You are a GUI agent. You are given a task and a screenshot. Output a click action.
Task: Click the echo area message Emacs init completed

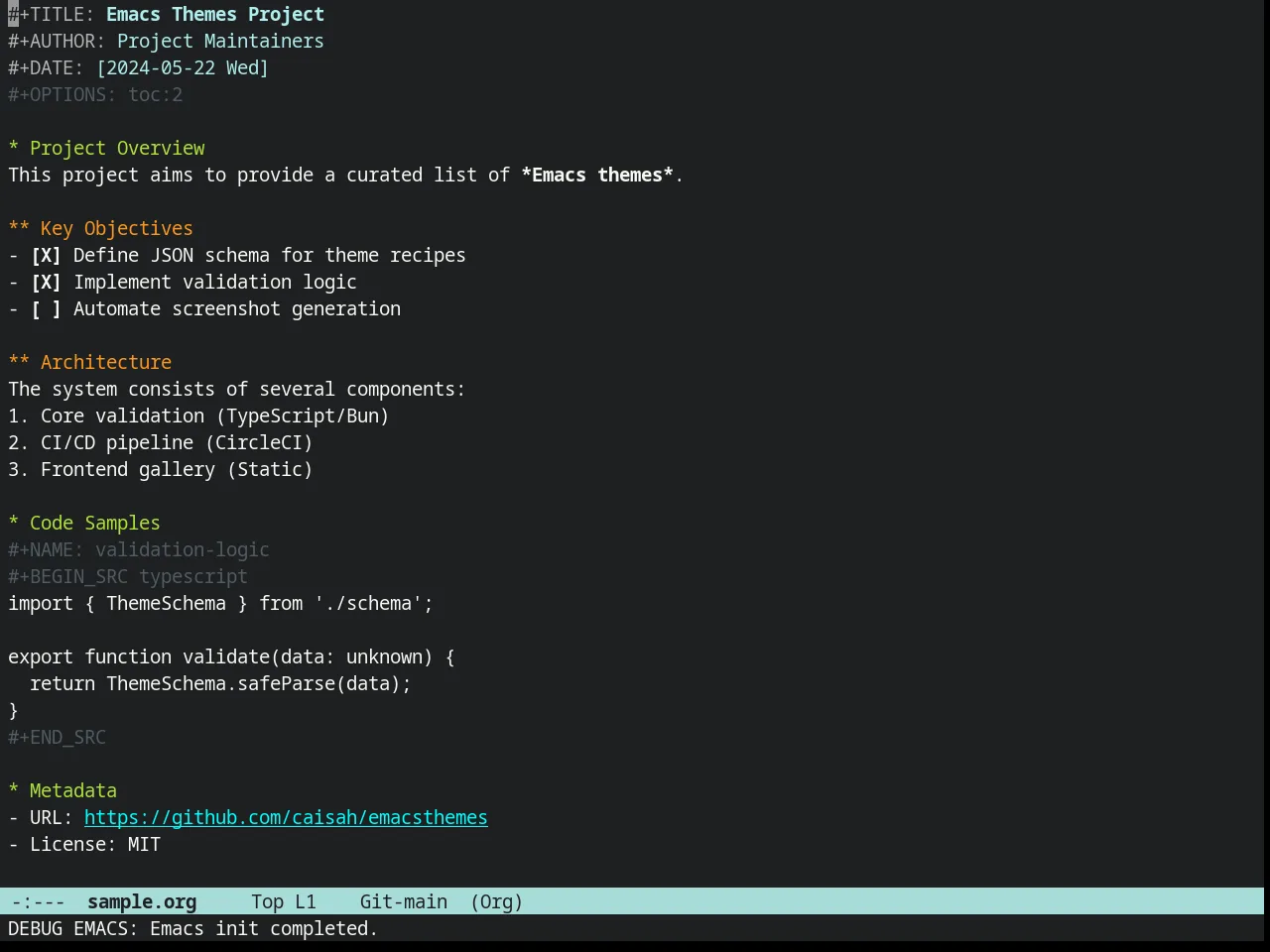(192, 929)
